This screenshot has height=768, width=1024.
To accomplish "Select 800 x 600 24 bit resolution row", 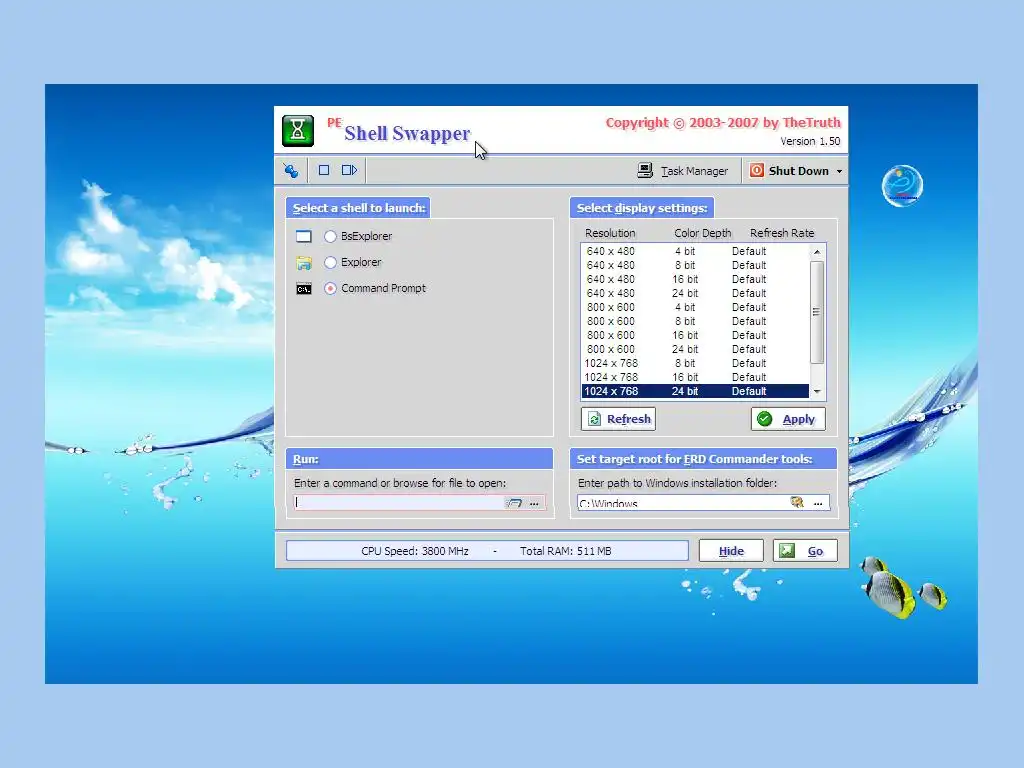I will [x=695, y=349].
